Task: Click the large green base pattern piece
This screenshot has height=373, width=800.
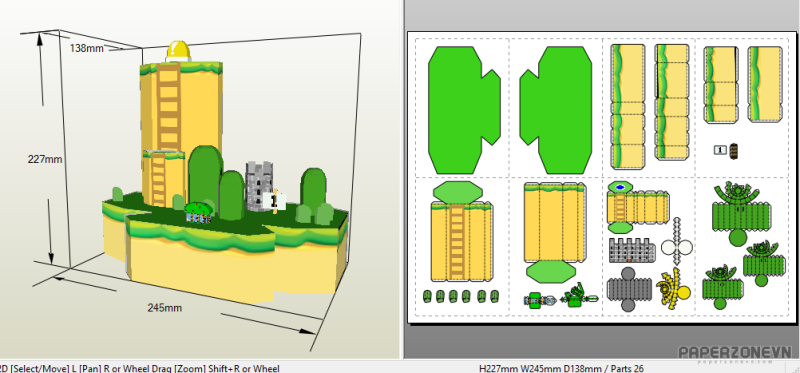Action: tap(464, 110)
